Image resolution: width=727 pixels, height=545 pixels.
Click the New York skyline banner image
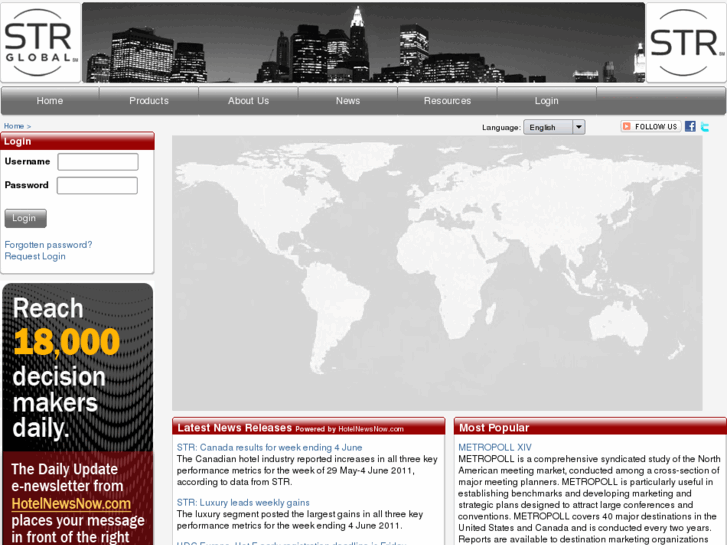[x=364, y=43]
